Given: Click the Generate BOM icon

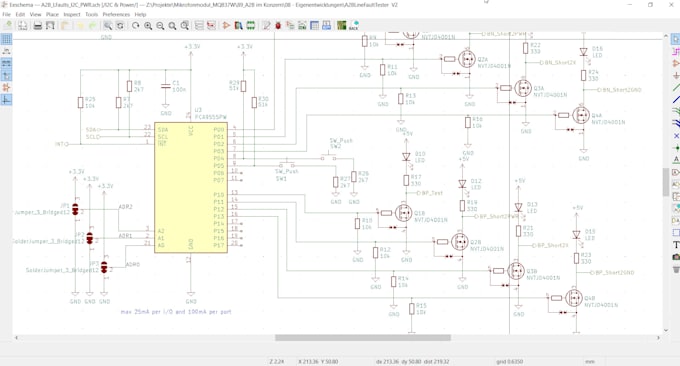Looking at the screenshot, I should click(327, 26).
